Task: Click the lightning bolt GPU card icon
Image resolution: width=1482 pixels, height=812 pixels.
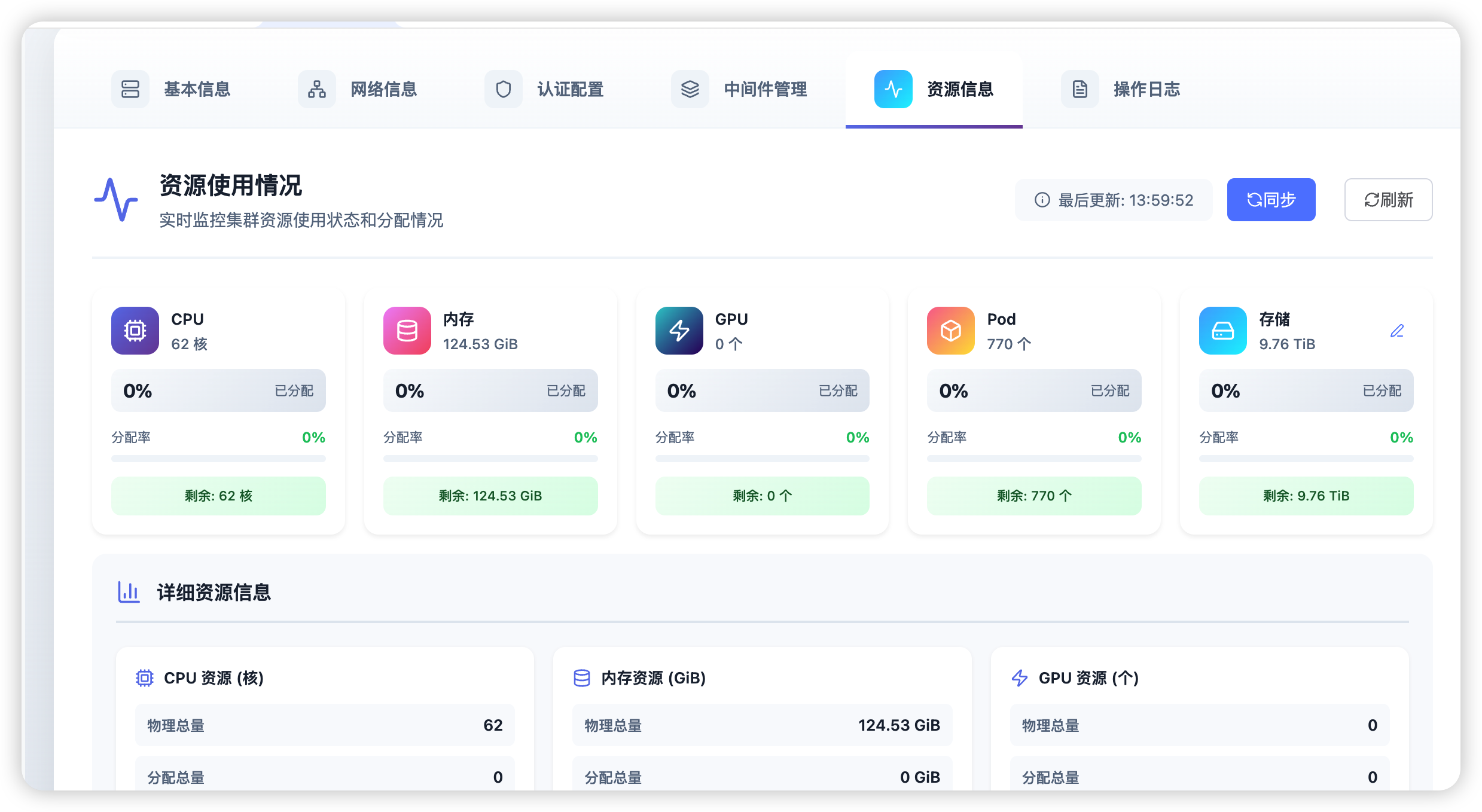Action: [679, 331]
